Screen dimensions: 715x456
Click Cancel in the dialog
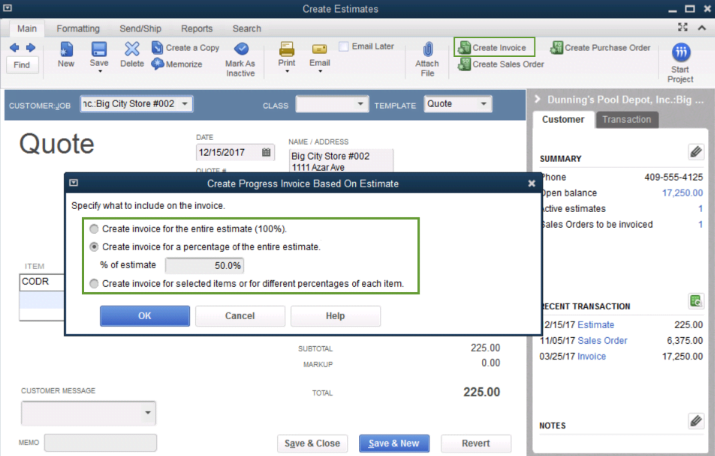(x=240, y=316)
